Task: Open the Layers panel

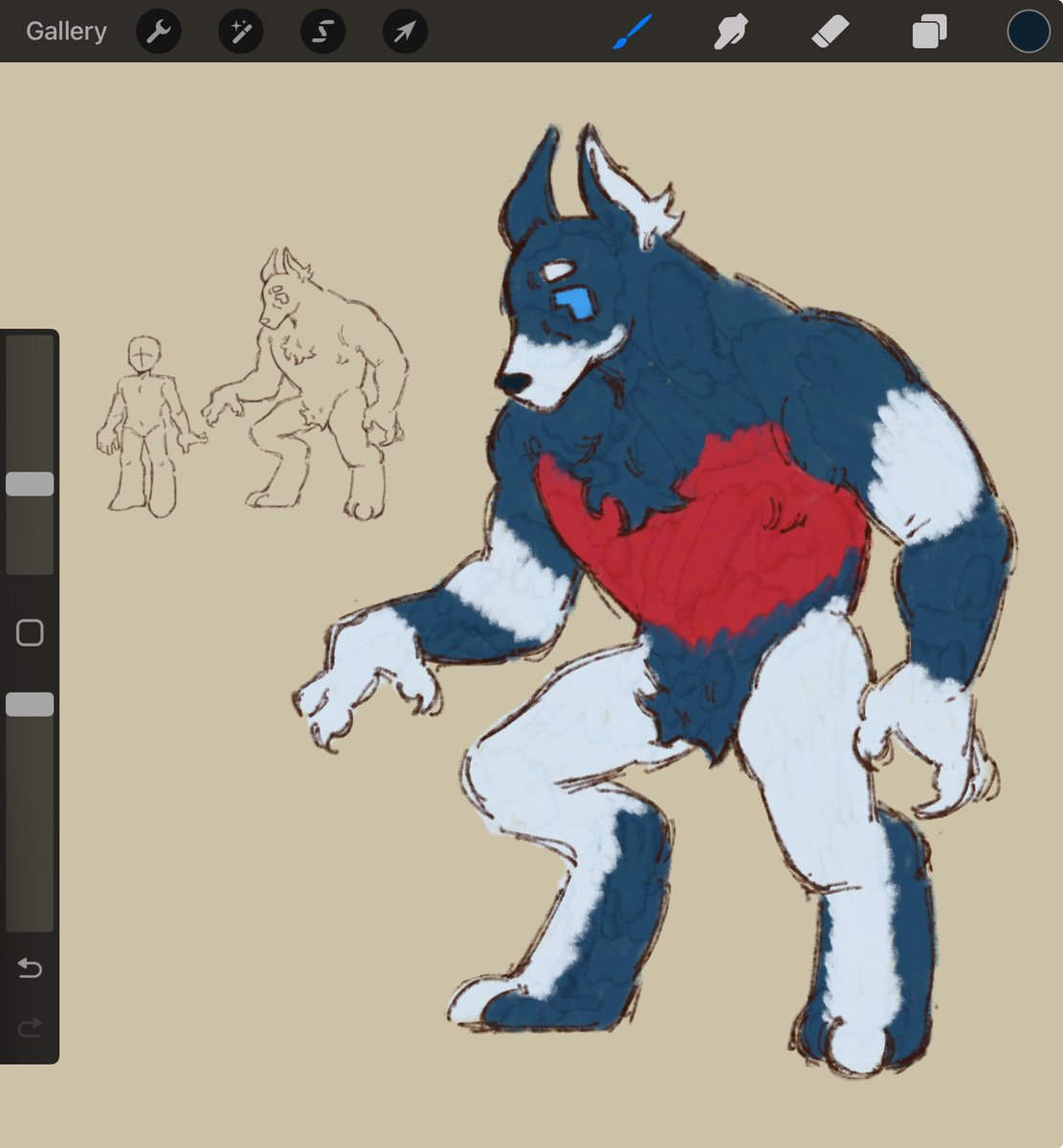Action: [x=927, y=31]
